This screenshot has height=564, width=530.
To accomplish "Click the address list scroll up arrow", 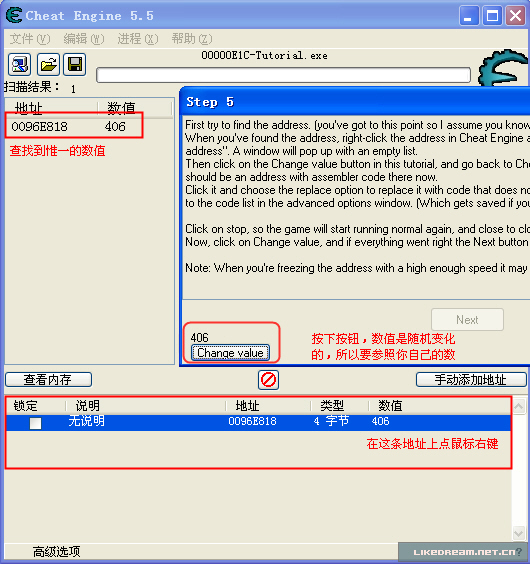I will 518,406.
